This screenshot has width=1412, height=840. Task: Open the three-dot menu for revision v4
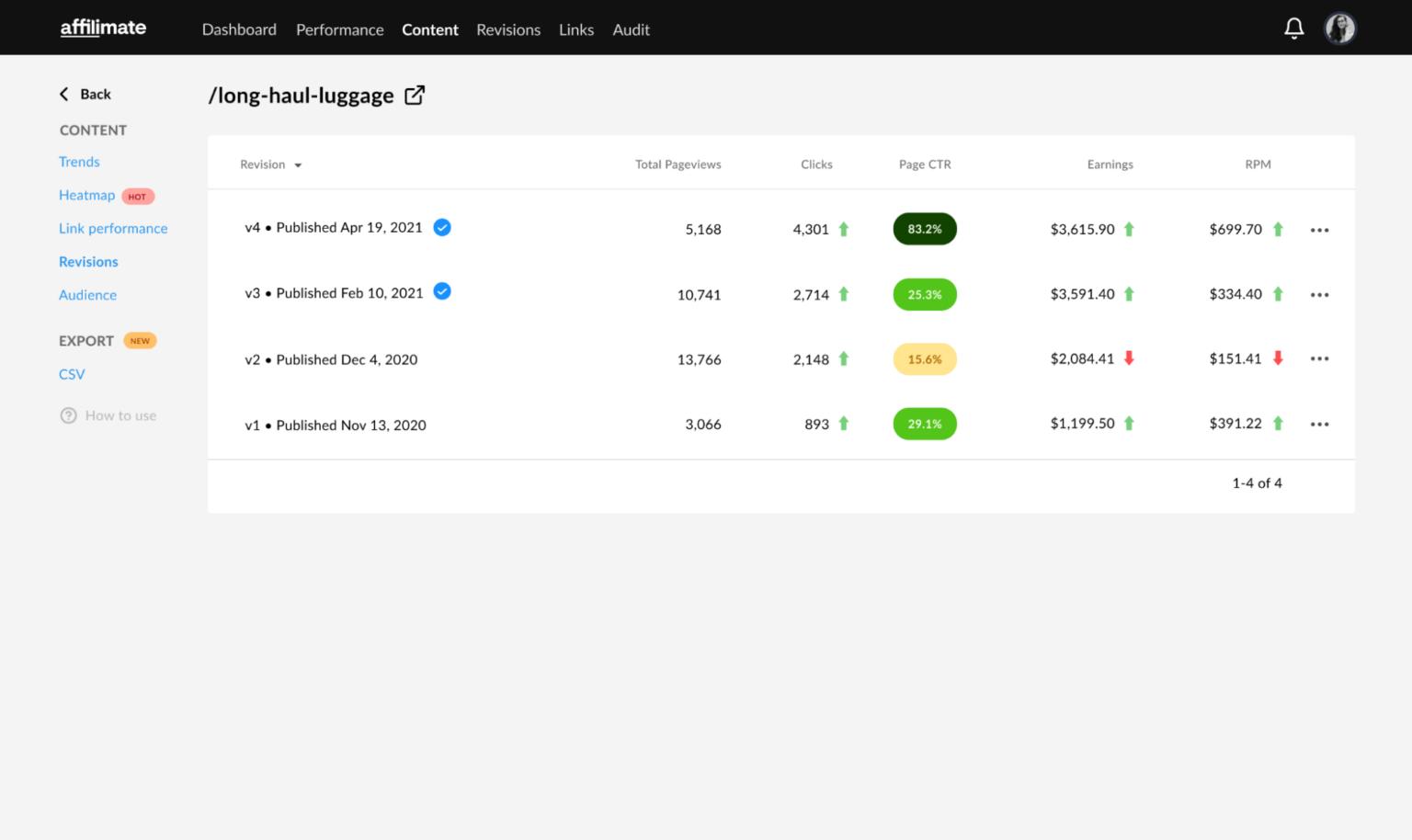coord(1319,230)
